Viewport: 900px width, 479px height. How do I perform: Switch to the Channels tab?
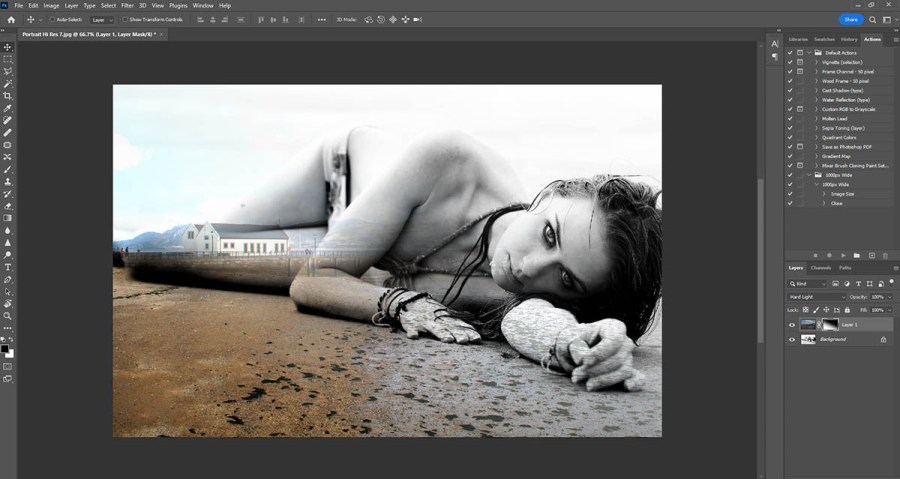(x=821, y=268)
